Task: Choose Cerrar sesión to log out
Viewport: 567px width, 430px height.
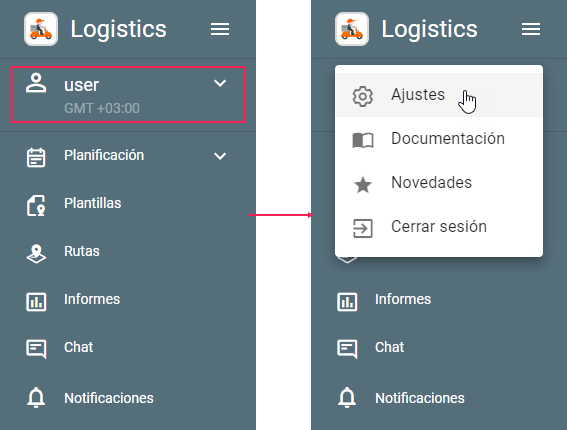Action: 439,227
